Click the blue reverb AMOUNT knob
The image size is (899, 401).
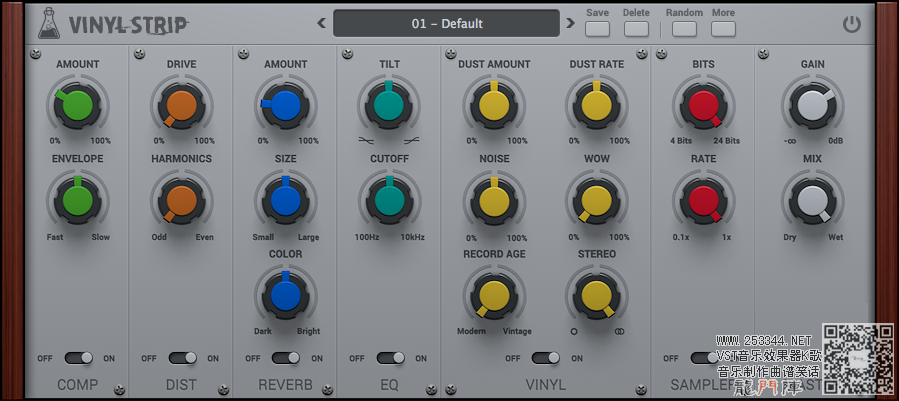[x=286, y=106]
